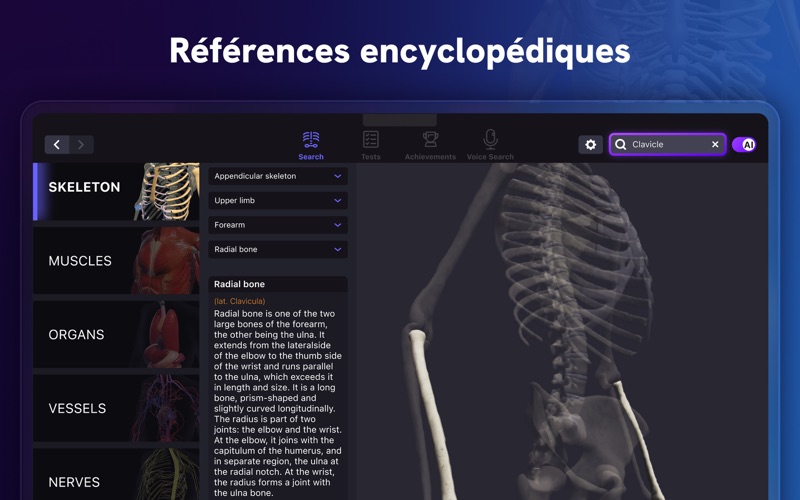The width and height of the screenshot is (800, 500).
Task: Open the Achievements tab
Action: [430, 145]
